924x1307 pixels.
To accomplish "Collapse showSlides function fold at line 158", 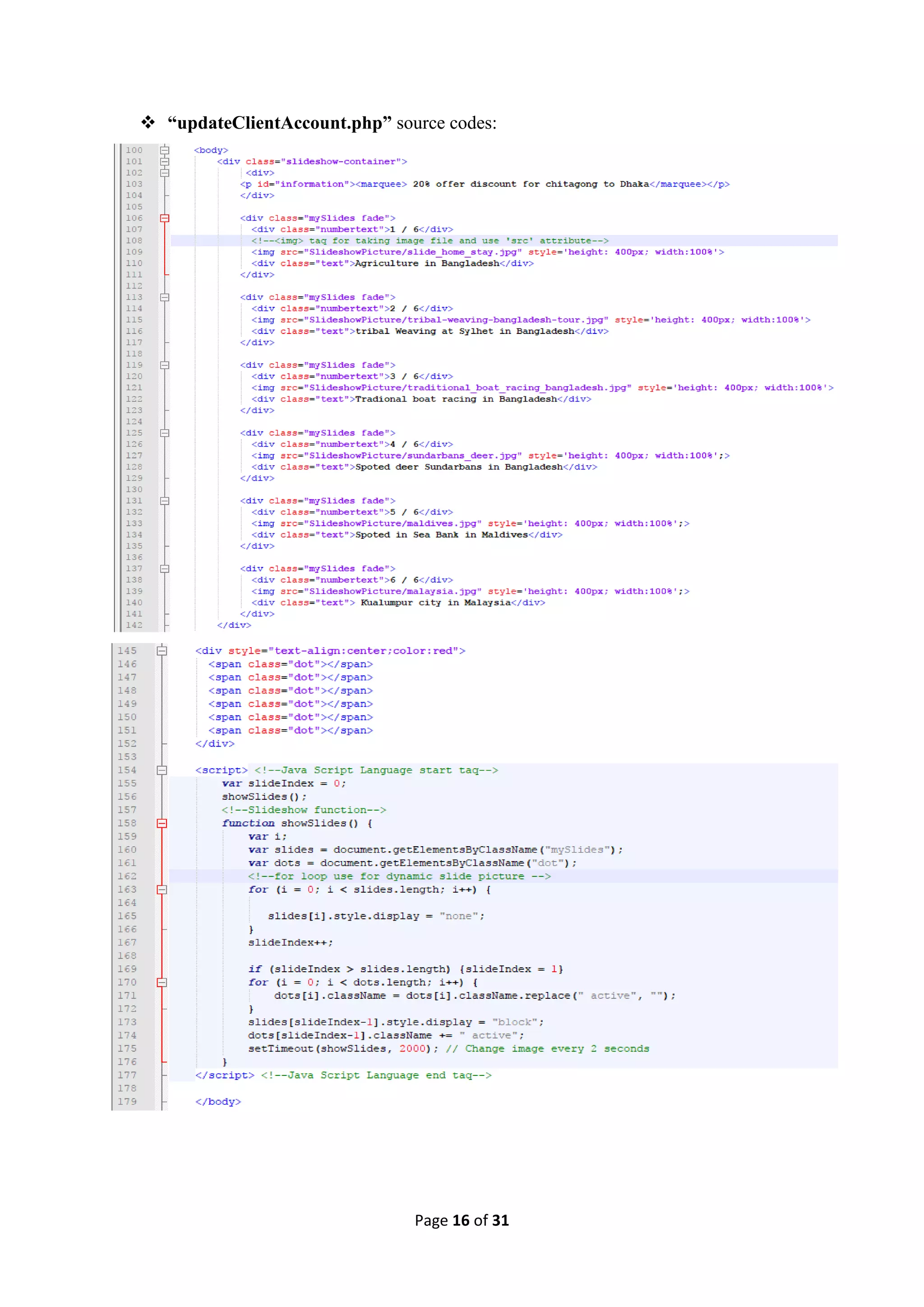I will point(162,823).
